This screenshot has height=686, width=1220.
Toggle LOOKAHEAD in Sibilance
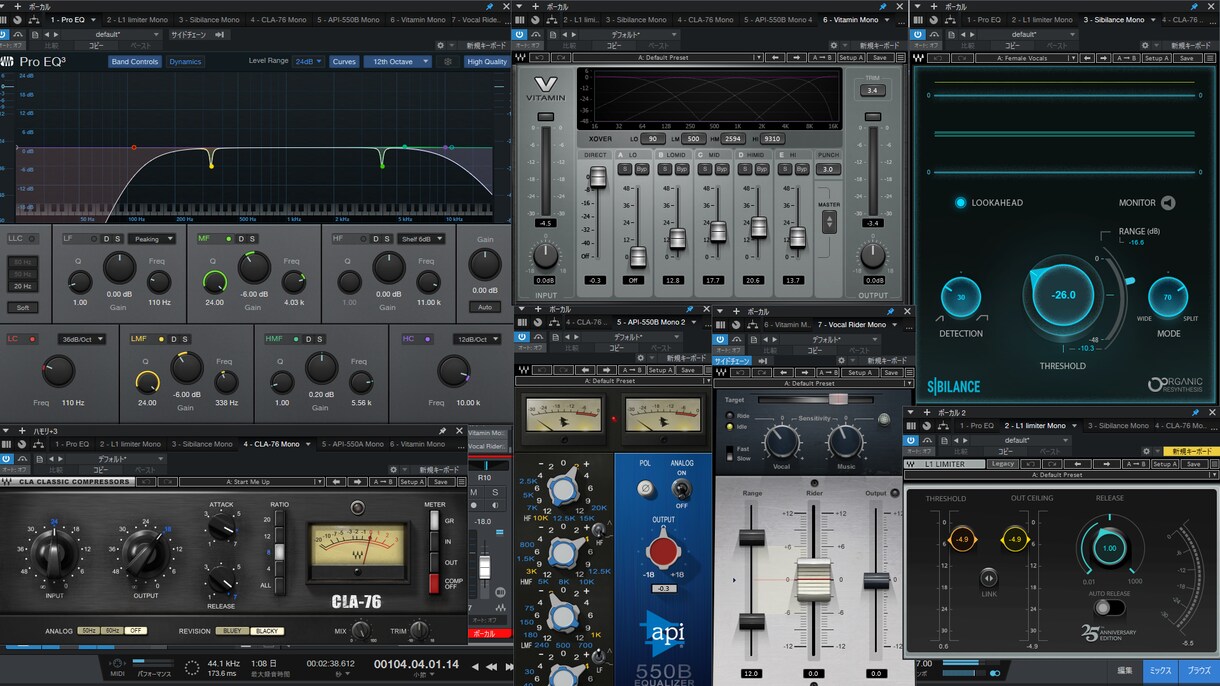tap(961, 202)
